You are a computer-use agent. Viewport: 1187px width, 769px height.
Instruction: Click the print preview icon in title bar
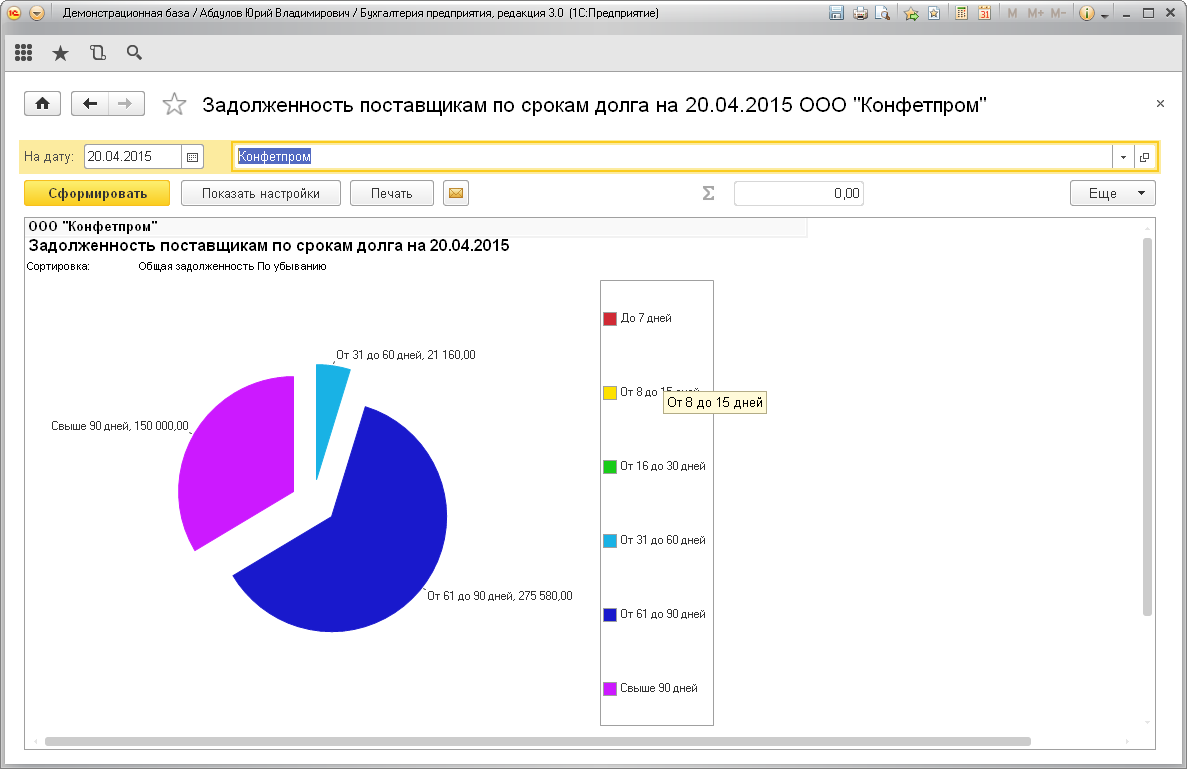881,14
